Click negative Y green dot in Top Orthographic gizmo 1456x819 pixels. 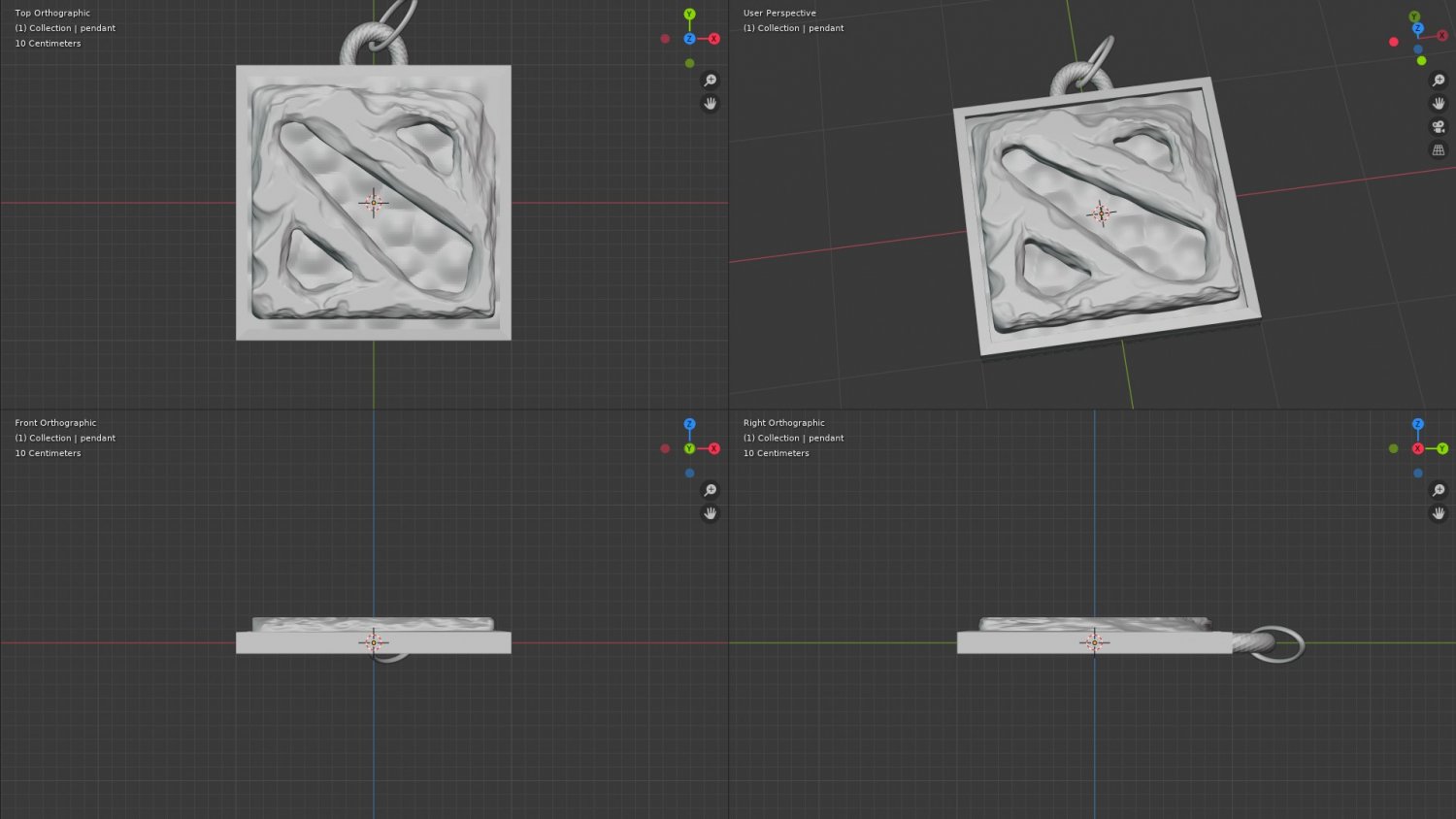pos(689,63)
